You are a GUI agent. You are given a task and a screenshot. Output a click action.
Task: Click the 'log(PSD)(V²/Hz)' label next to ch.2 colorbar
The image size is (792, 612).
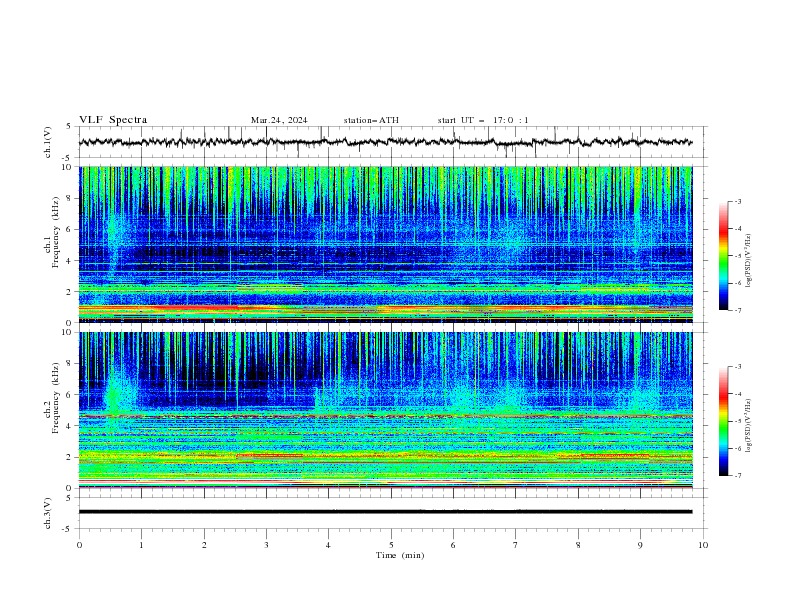coord(749,426)
